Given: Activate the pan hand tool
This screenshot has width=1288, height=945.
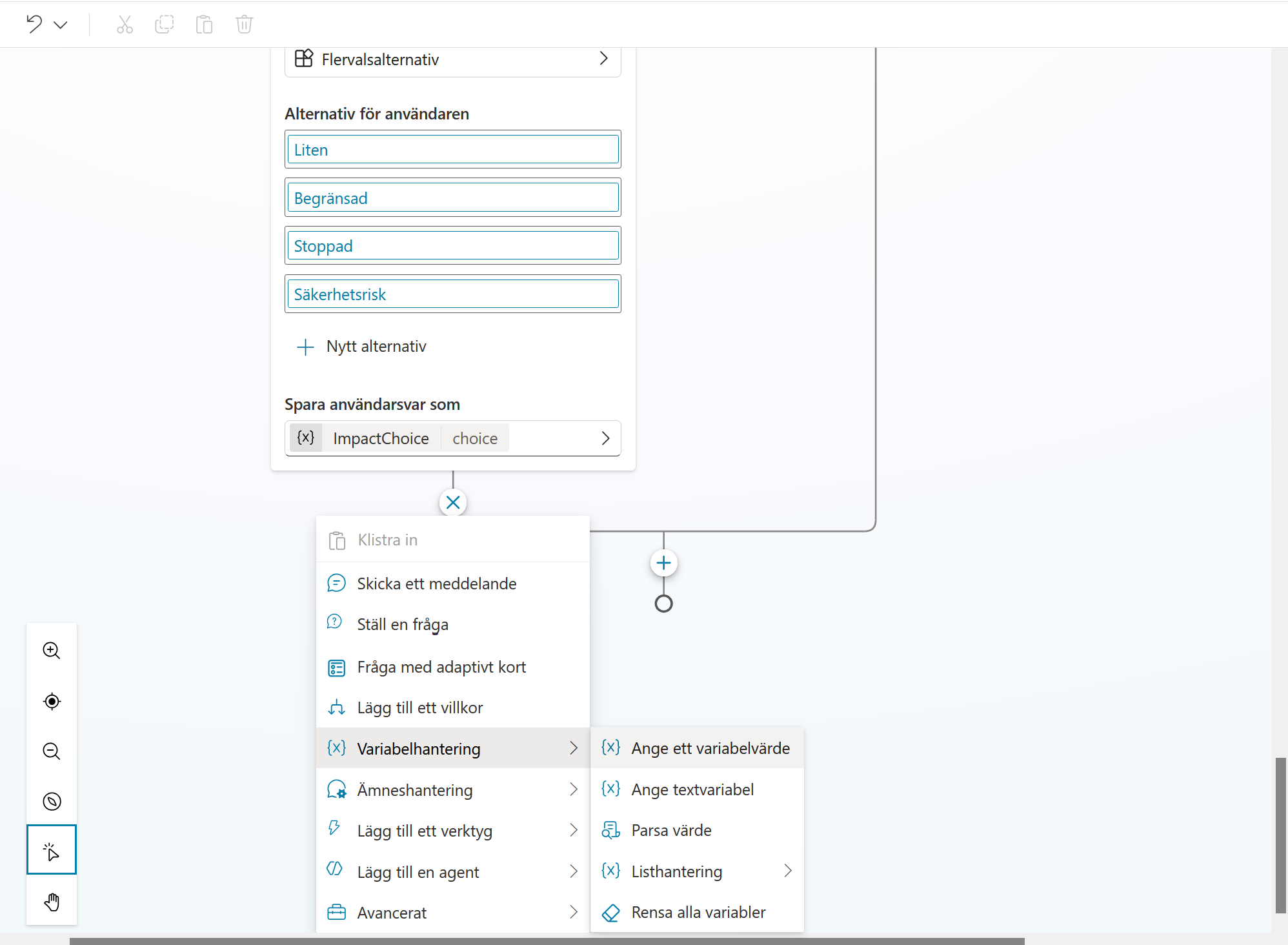Looking at the screenshot, I should [x=52, y=902].
